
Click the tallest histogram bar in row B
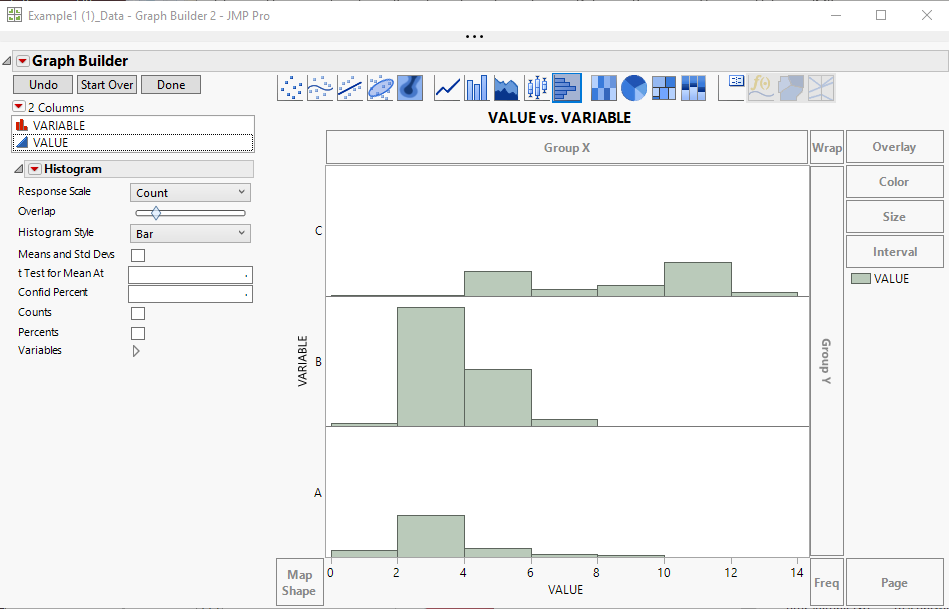pos(431,367)
